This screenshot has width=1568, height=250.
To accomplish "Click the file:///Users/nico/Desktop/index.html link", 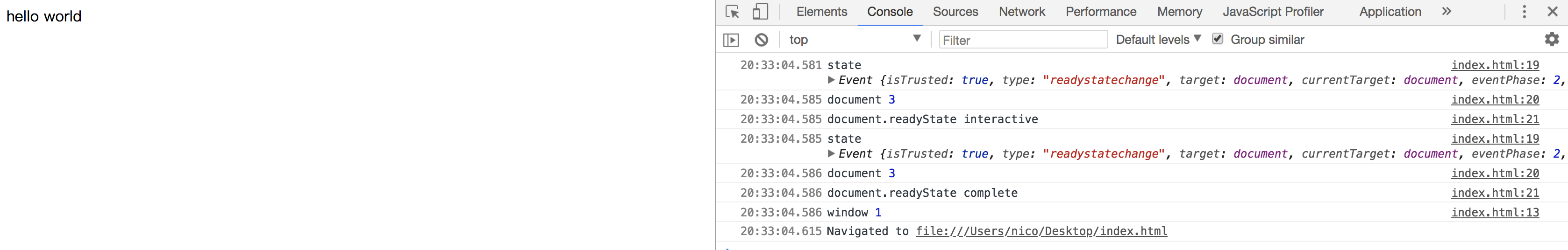I will pos(1041,231).
